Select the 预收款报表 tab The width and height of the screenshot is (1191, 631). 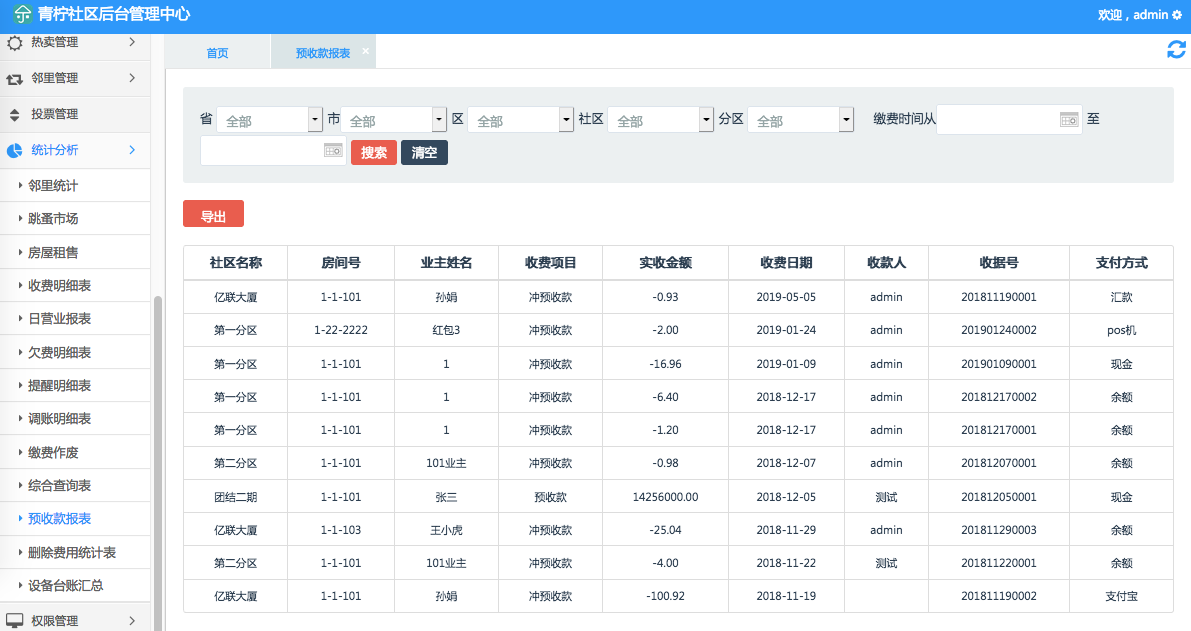click(x=323, y=52)
